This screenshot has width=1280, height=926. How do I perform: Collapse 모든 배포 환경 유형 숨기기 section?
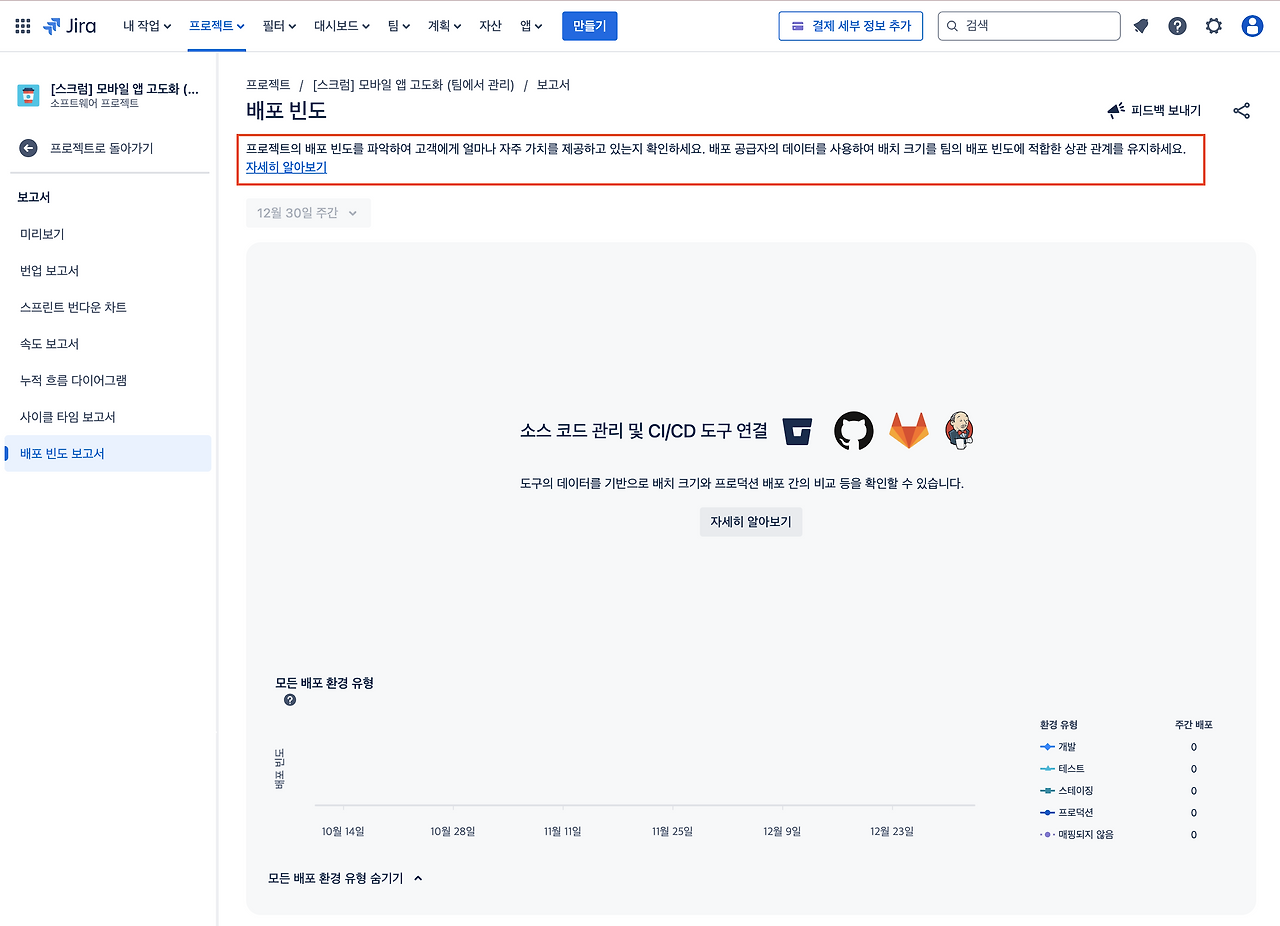pos(345,877)
